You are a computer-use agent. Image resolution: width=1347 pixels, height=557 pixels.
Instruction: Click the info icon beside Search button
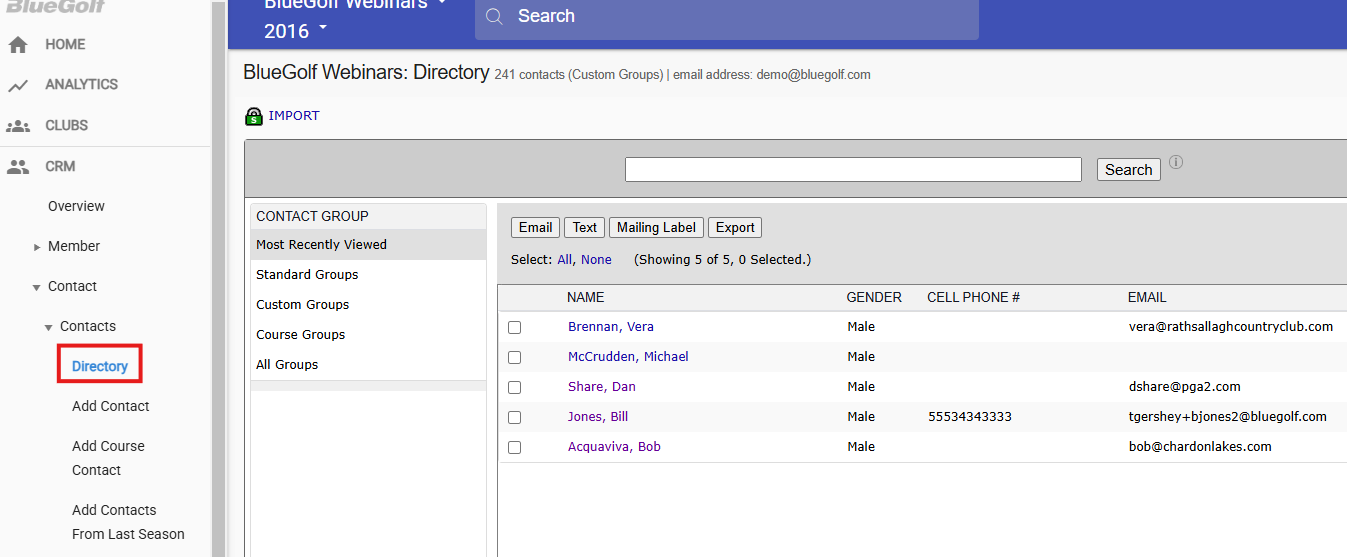pyautogui.click(x=1176, y=162)
